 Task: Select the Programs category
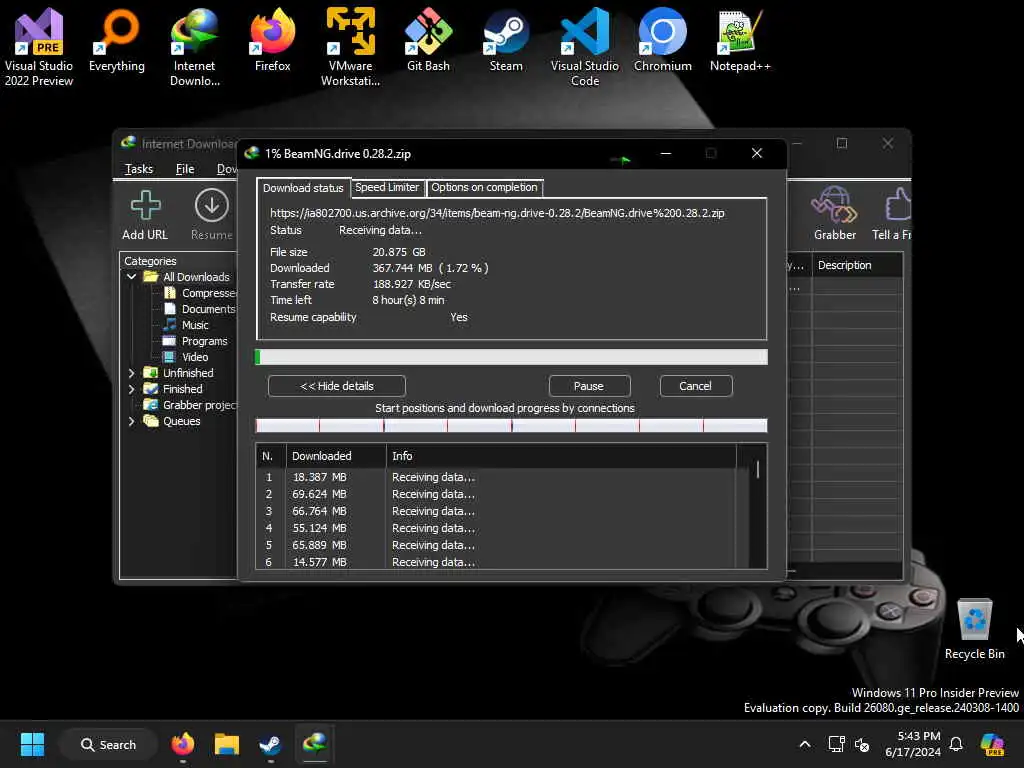point(195,341)
